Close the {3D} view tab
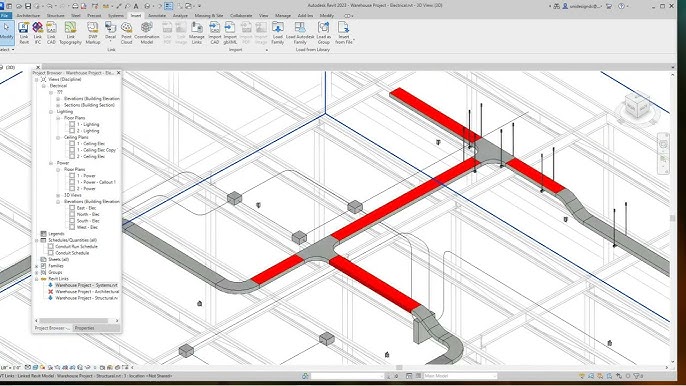Image resolution: width=686 pixels, height=386 pixels. (x=38, y=67)
